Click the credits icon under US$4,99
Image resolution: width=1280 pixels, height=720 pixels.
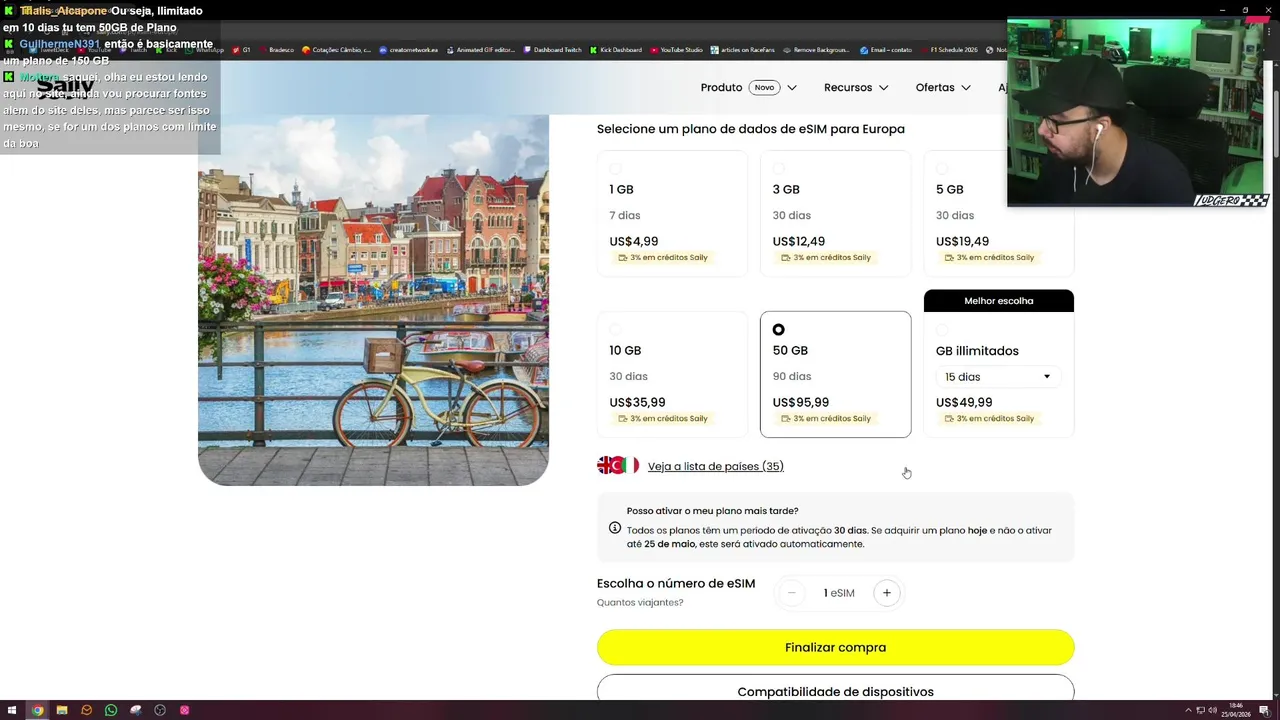tap(623, 258)
